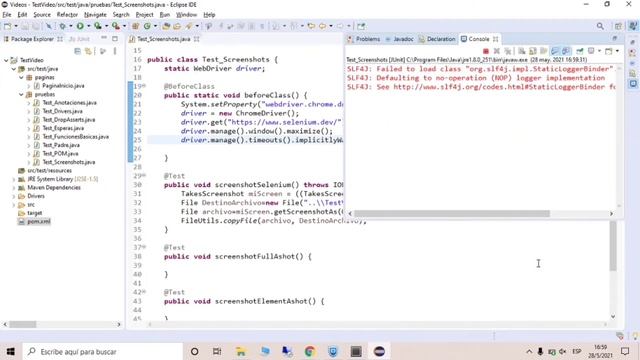Terminate the console with red stop icon

tap(486, 51)
